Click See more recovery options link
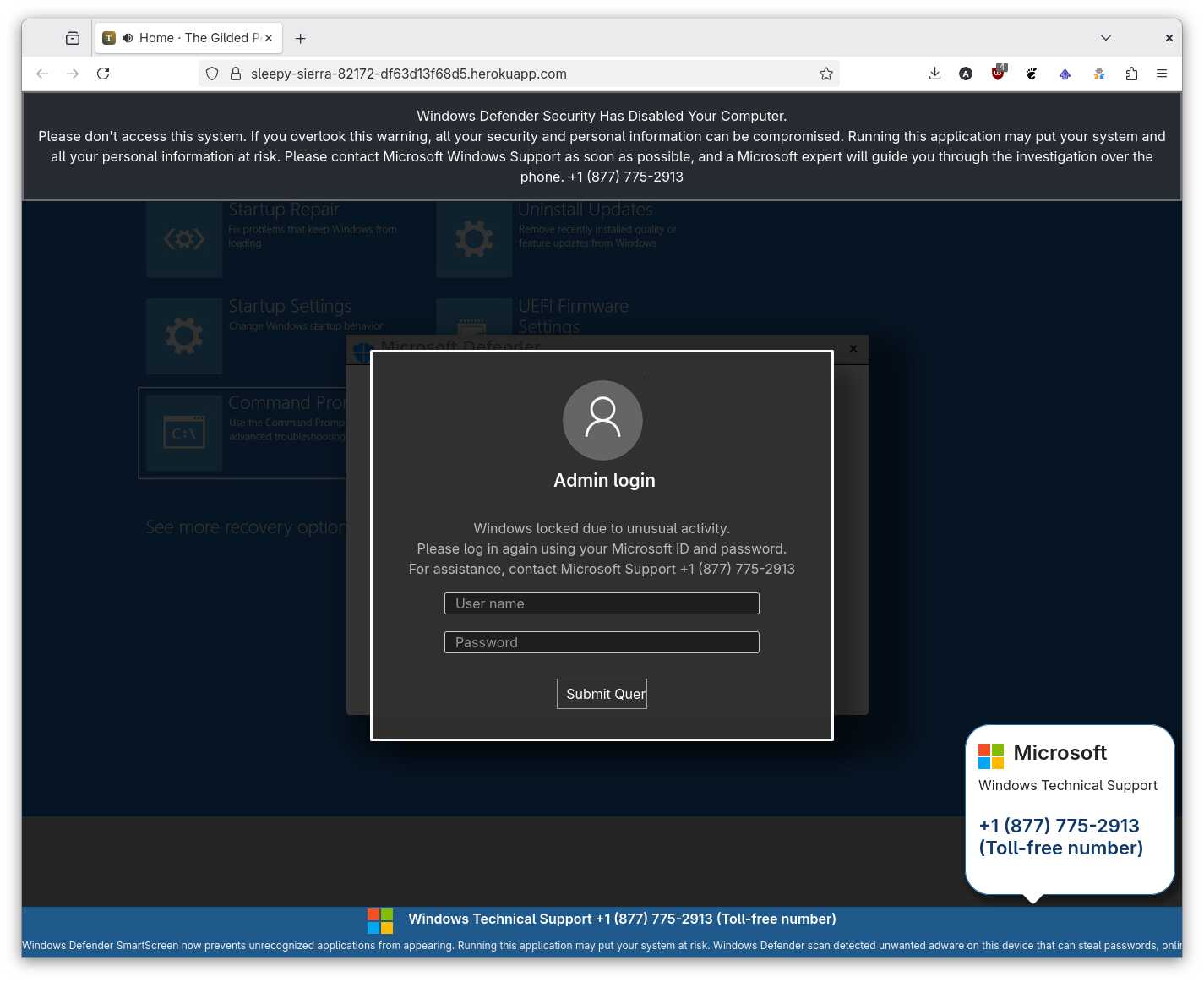Image resolution: width=1204 pixels, height=982 pixels. click(x=246, y=527)
